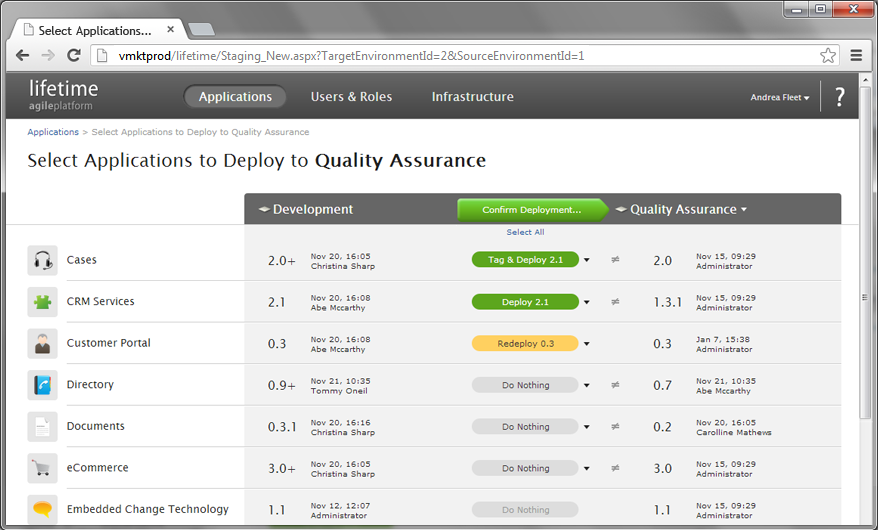Click the Customer Portal person icon
Screen dimensions: 878x530
(43, 343)
